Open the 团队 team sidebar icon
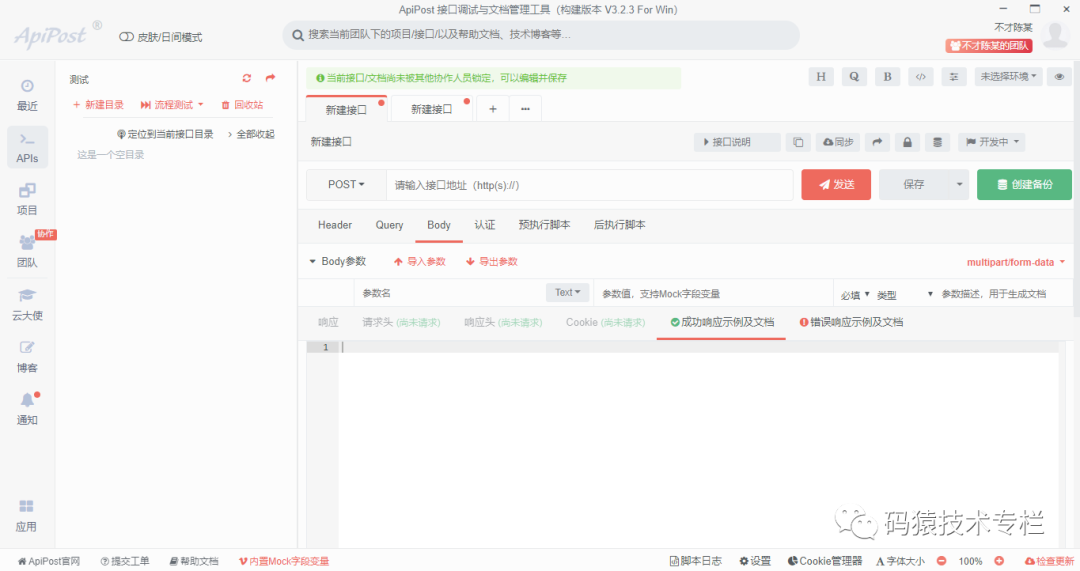Viewport: 1080px width, 571px height. pos(27,251)
